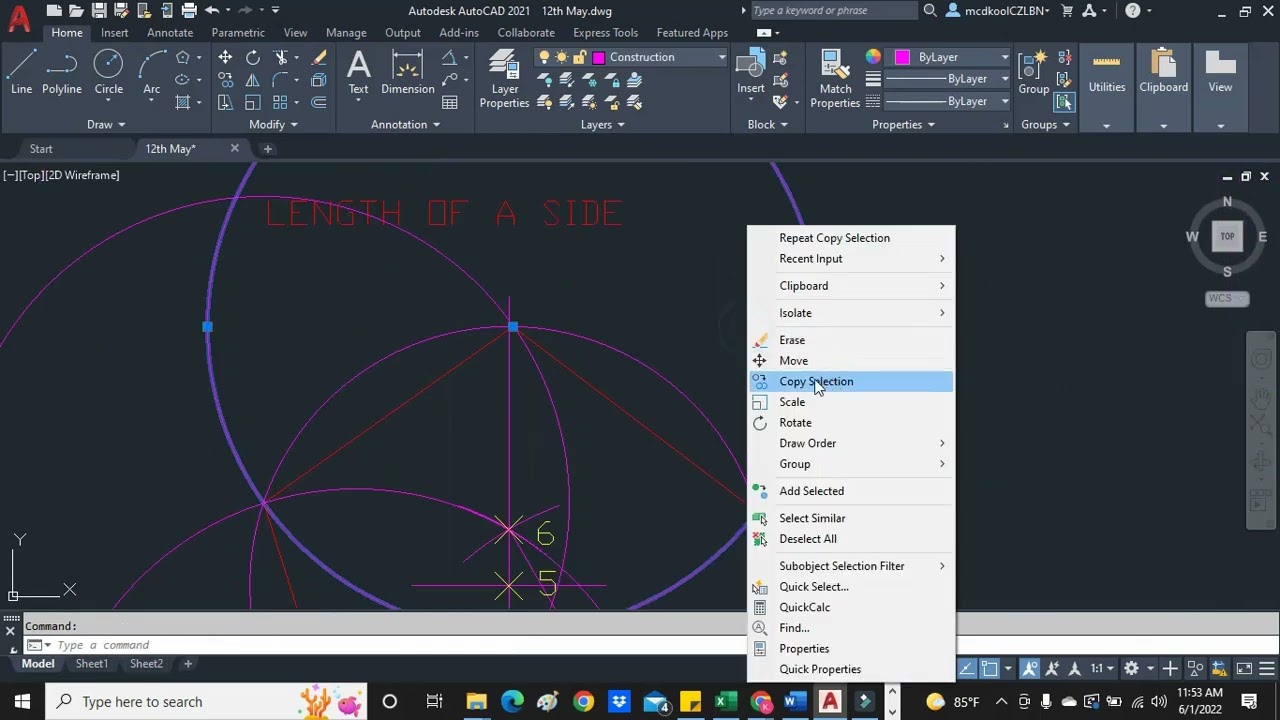The width and height of the screenshot is (1280, 720).
Task: Click the [Top] view control label
Action: coord(30,175)
